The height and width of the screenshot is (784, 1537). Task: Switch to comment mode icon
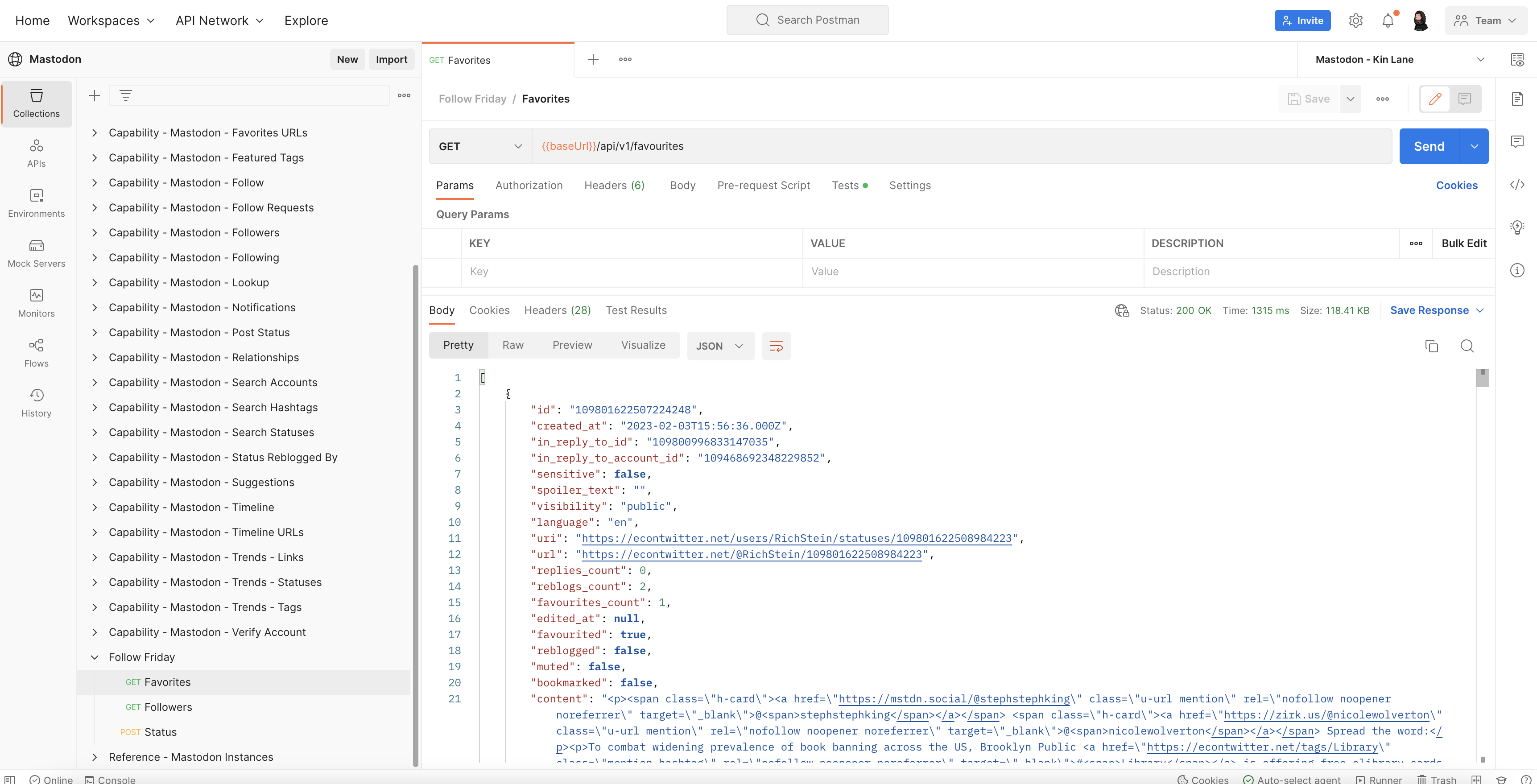[1464, 99]
